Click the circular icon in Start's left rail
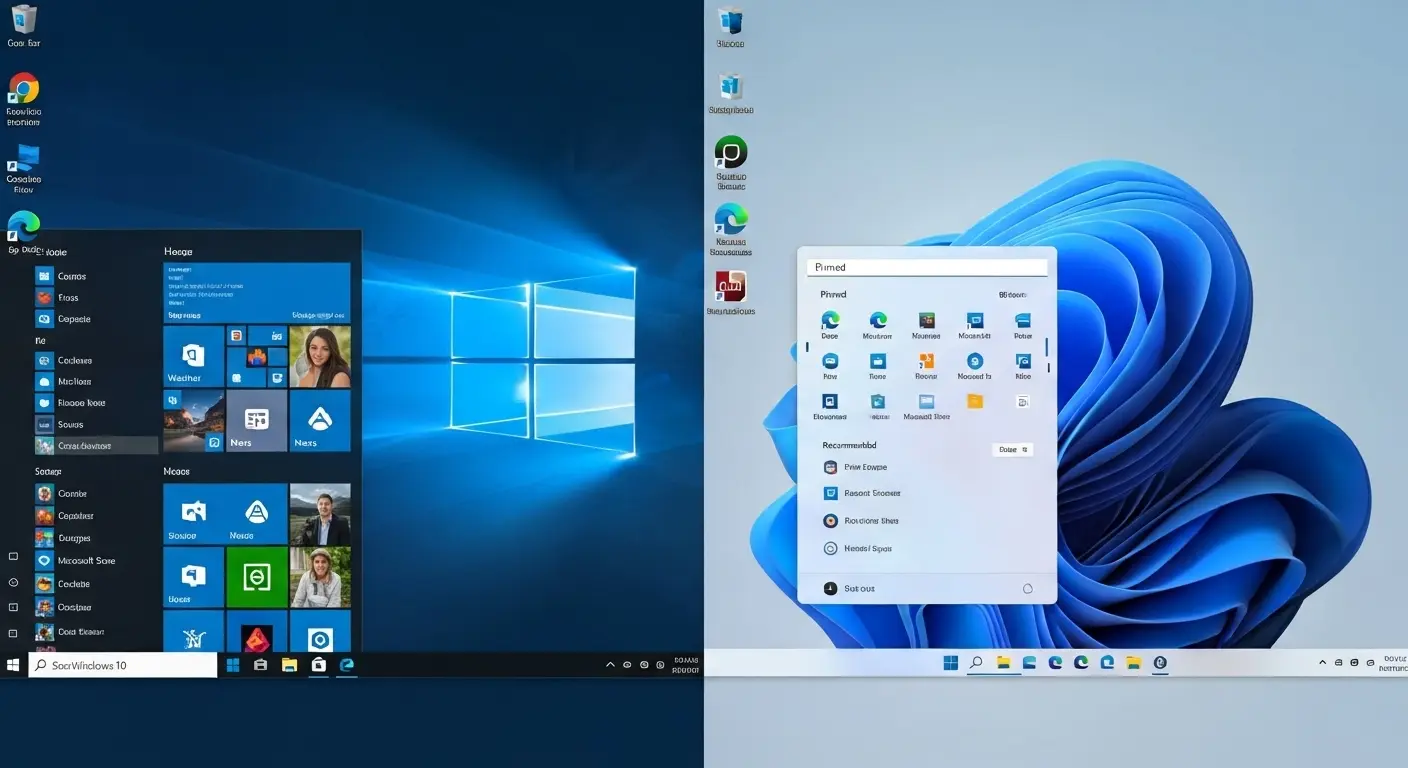 pyautogui.click(x=13, y=582)
